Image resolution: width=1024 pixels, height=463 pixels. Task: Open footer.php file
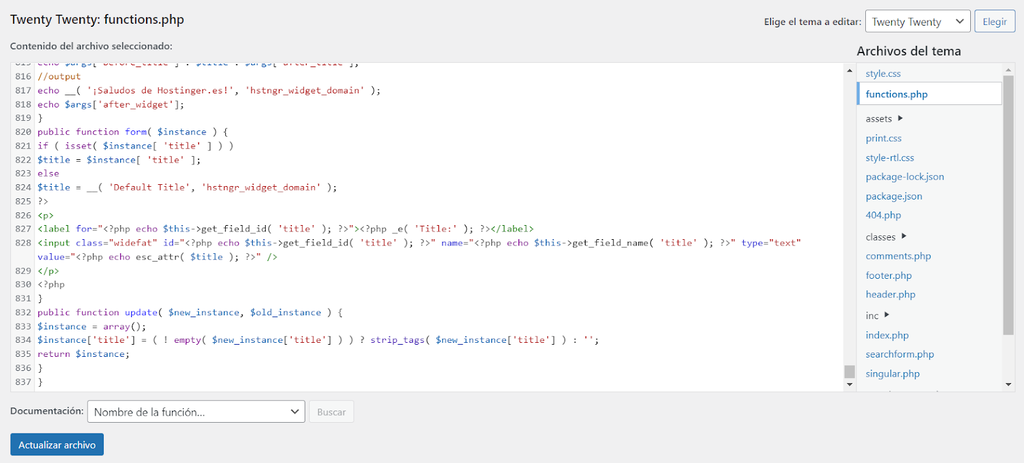click(888, 275)
